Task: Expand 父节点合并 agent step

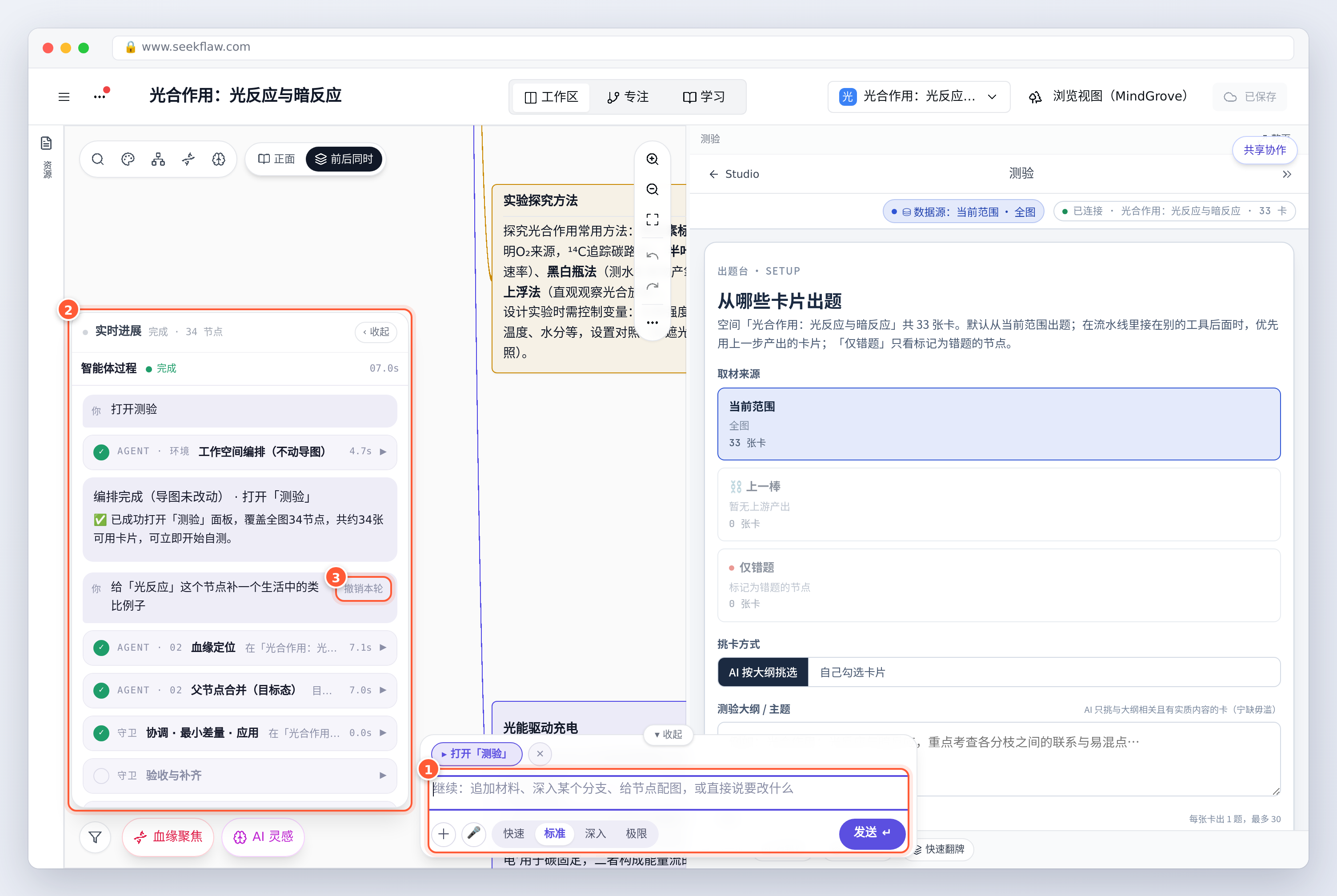Action: coord(240,690)
